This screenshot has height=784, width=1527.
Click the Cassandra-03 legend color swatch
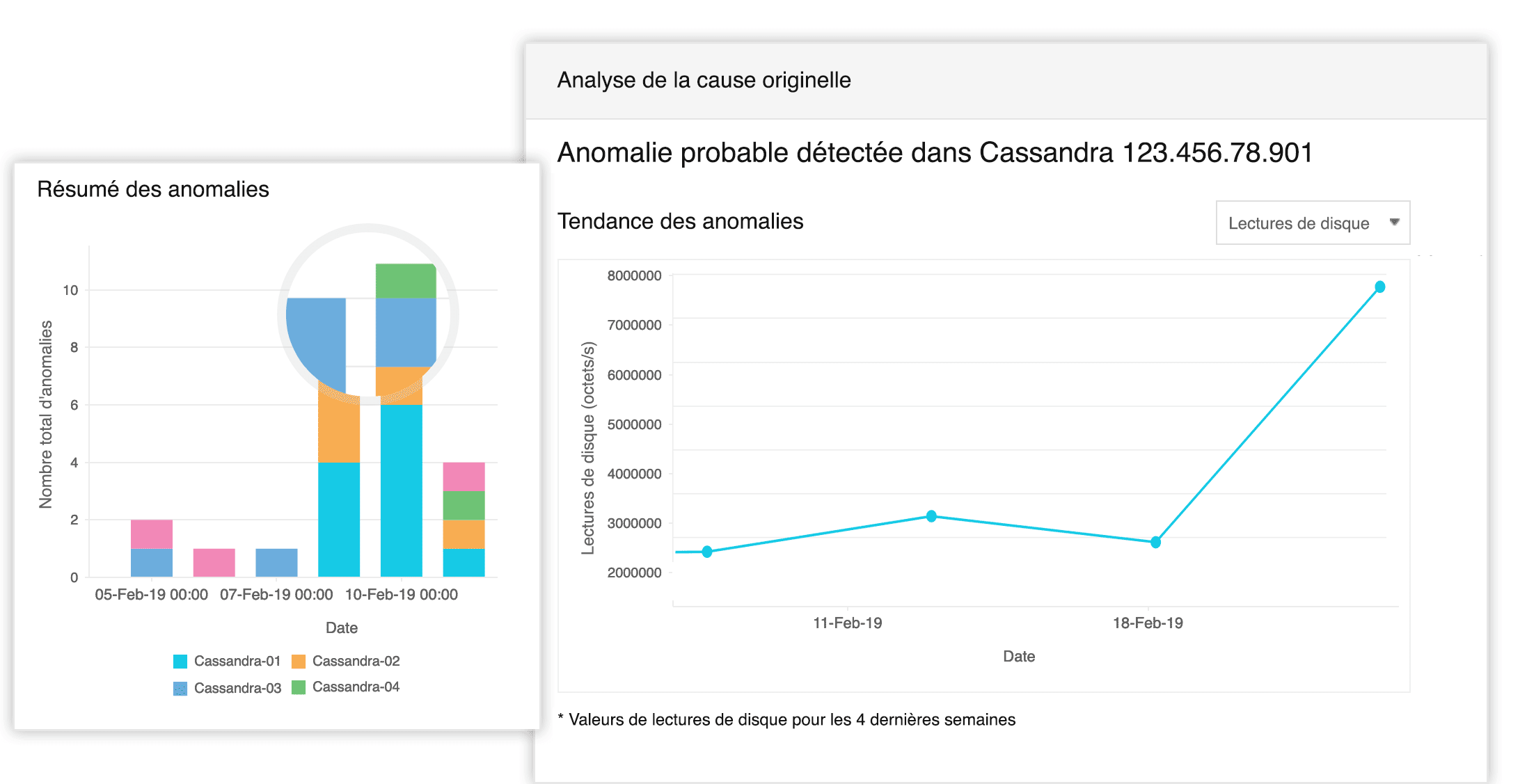pyautogui.click(x=180, y=689)
